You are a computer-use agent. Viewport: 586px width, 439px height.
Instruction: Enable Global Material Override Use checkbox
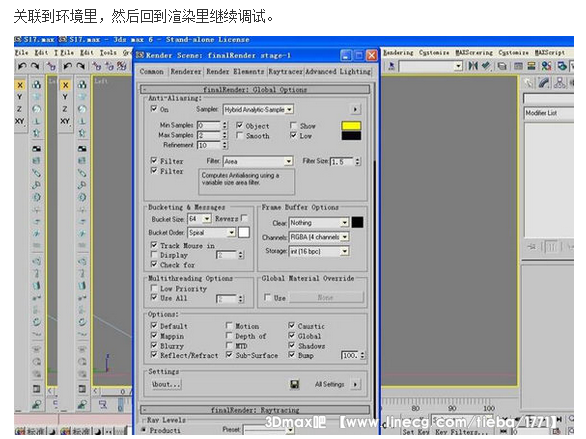267,297
